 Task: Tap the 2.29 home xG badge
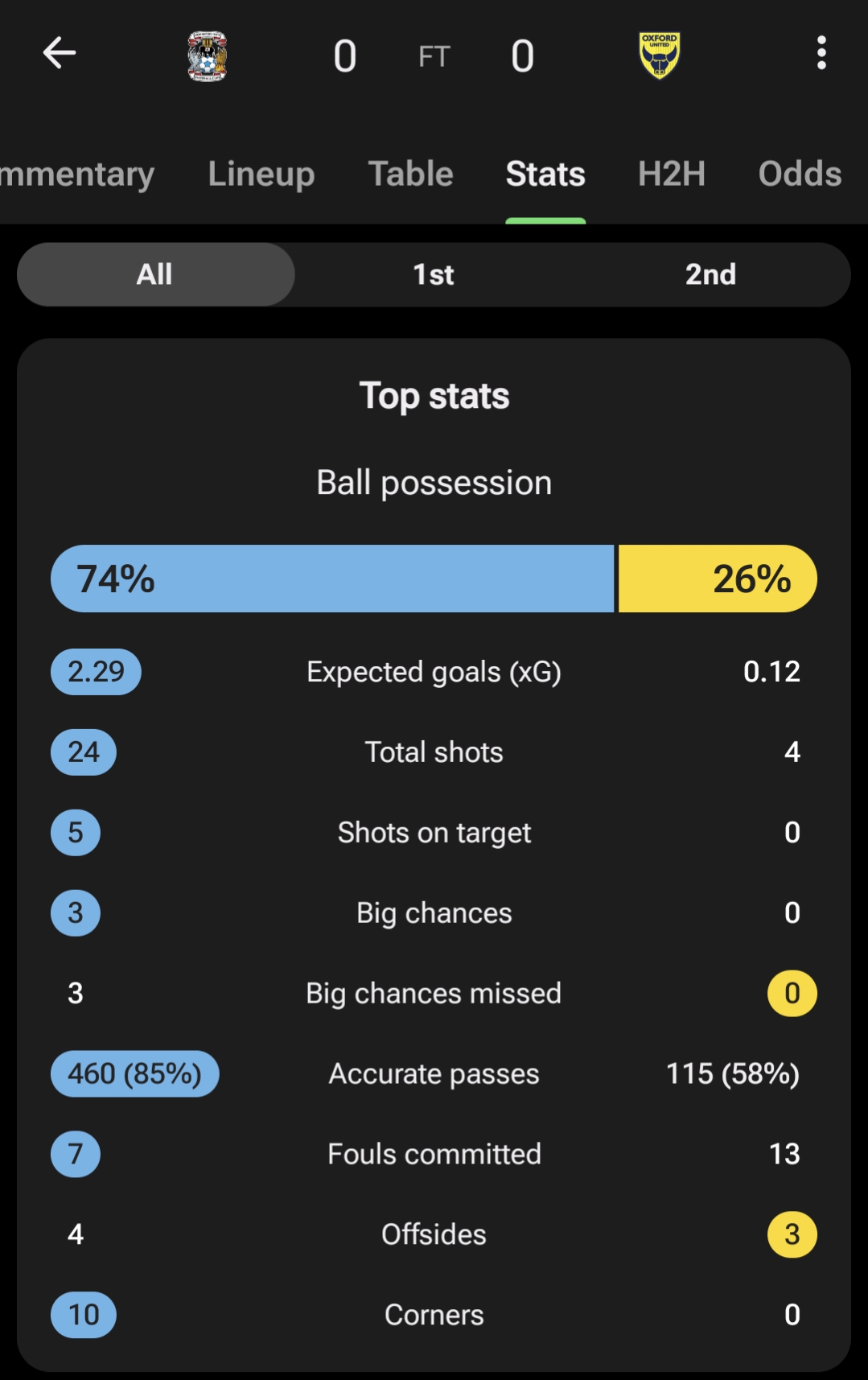96,672
